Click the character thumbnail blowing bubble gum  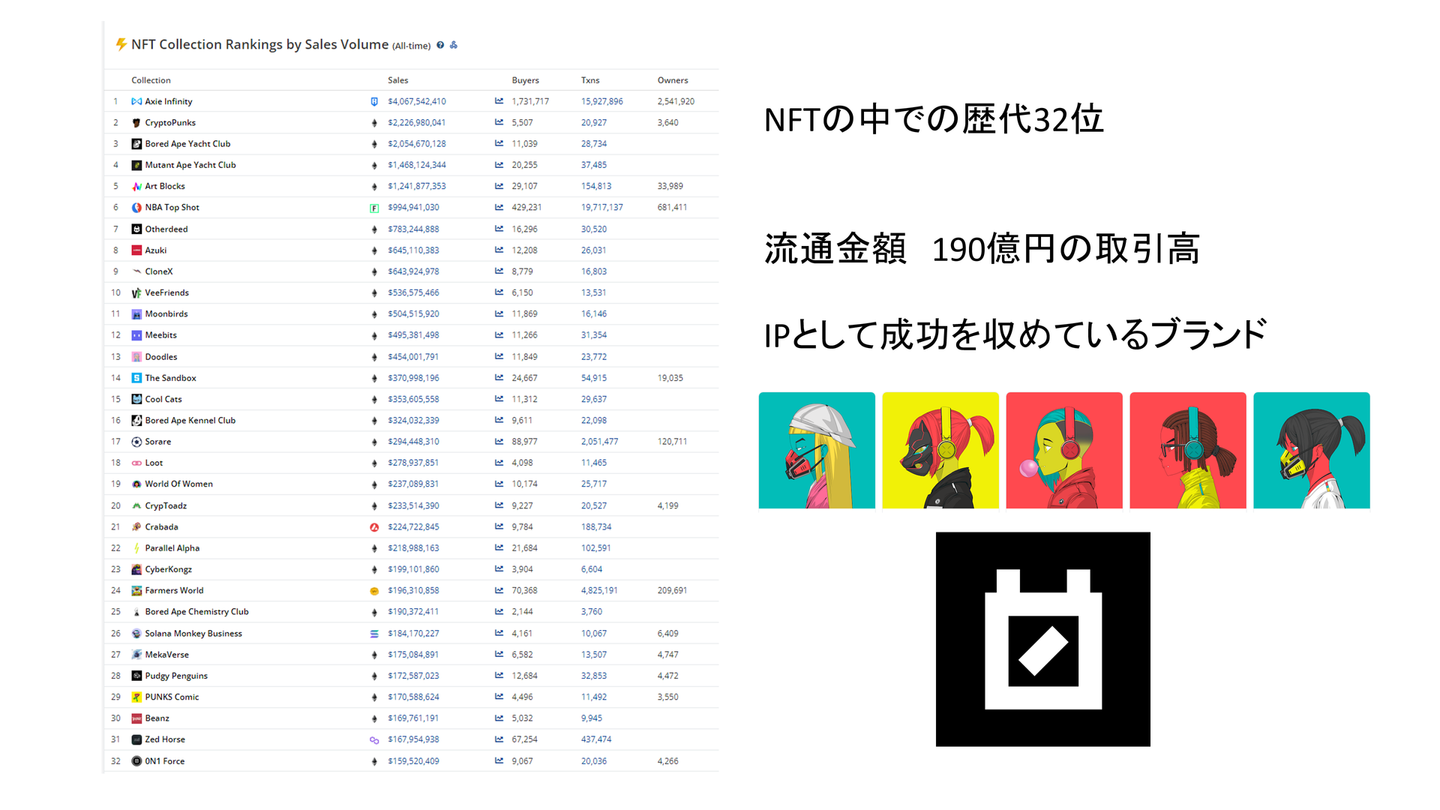pyautogui.click(x=1064, y=450)
